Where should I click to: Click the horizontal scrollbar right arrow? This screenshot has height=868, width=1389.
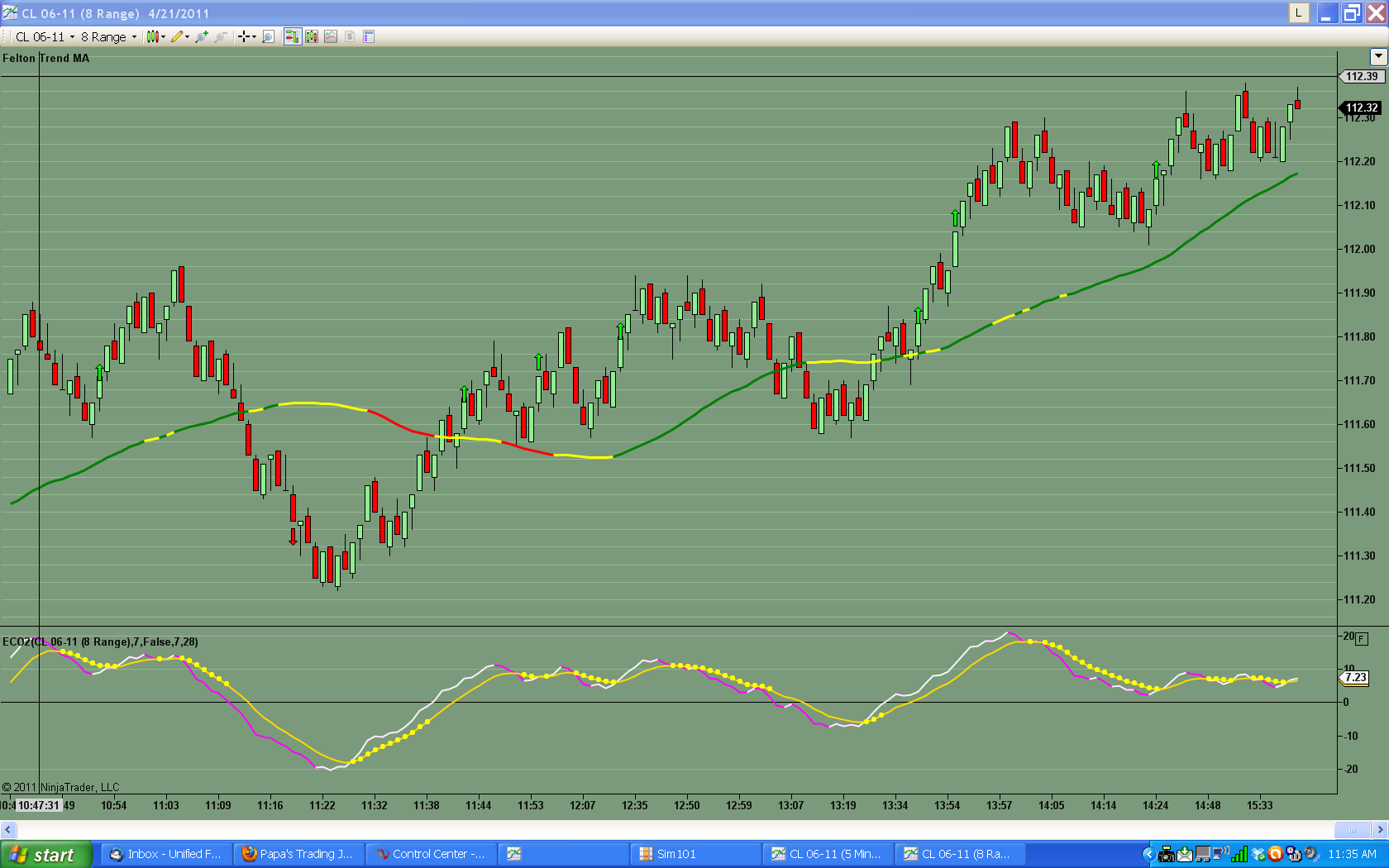click(1380, 829)
